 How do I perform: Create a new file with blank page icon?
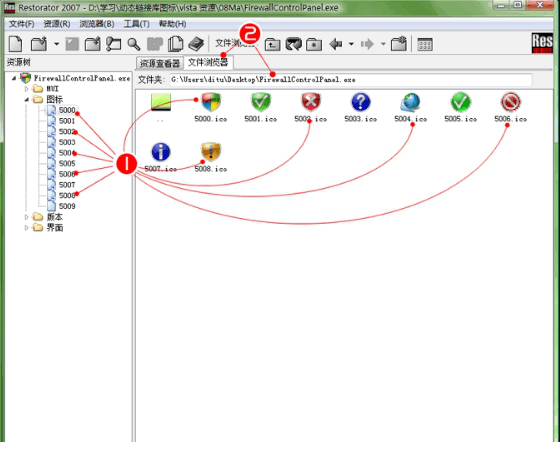[15, 44]
